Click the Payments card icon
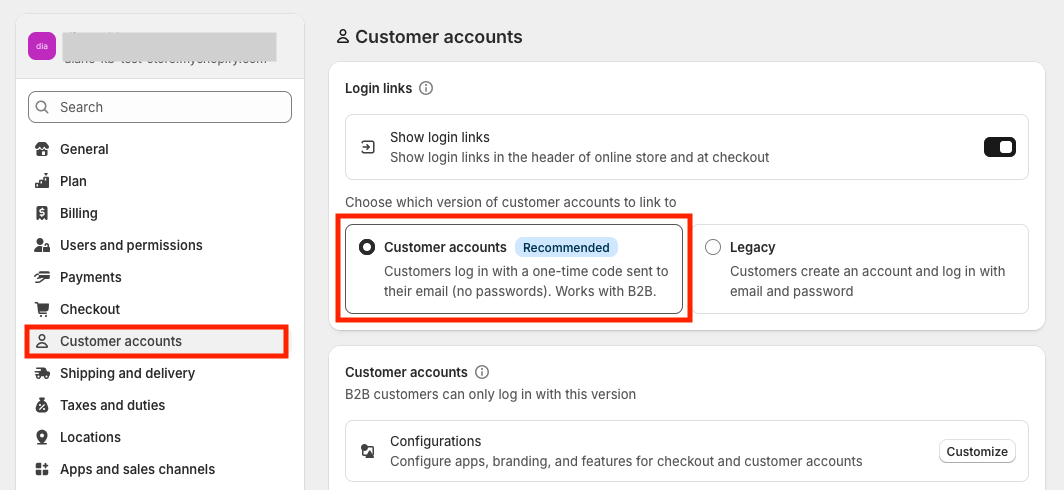 [42, 277]
